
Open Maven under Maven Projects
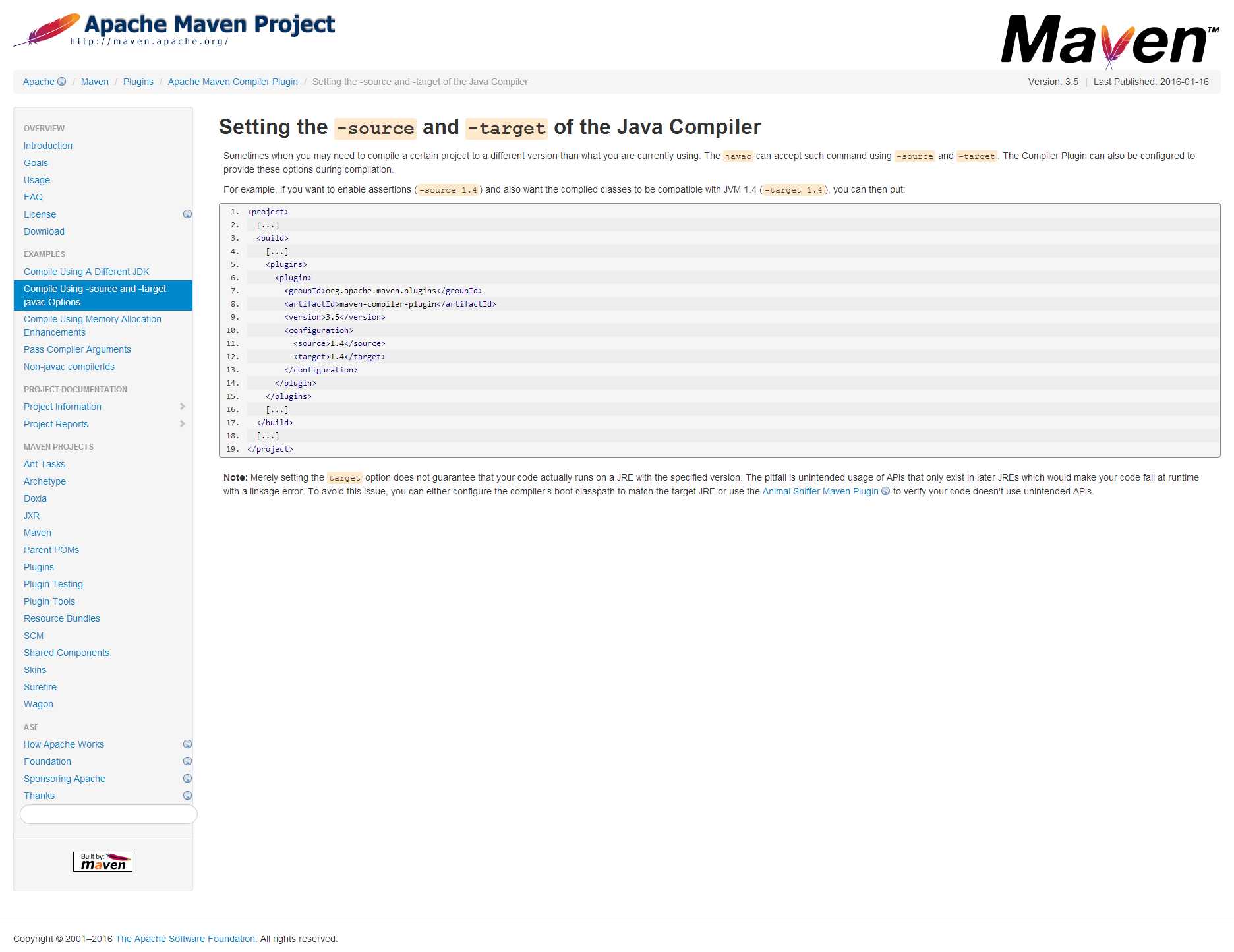[38, 533]
